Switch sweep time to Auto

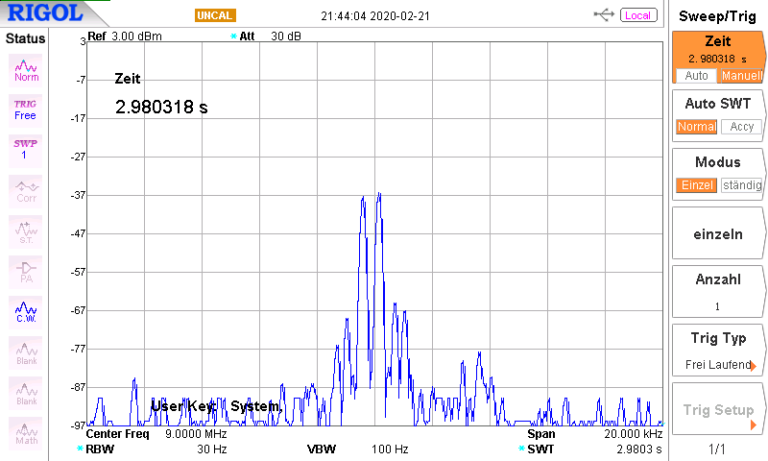pyautogui.click(x=695, y=76)
